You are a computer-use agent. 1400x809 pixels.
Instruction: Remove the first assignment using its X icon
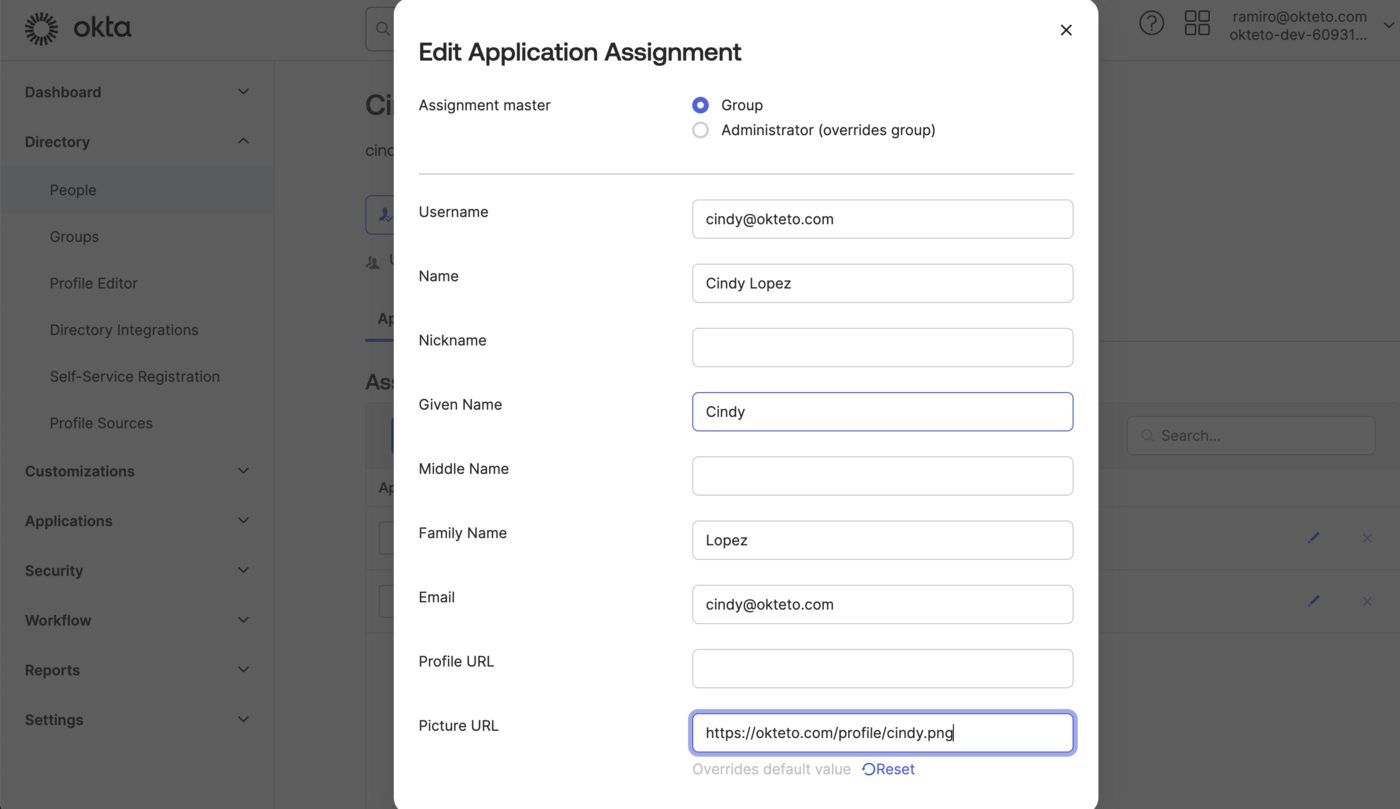coord(1367,537)
